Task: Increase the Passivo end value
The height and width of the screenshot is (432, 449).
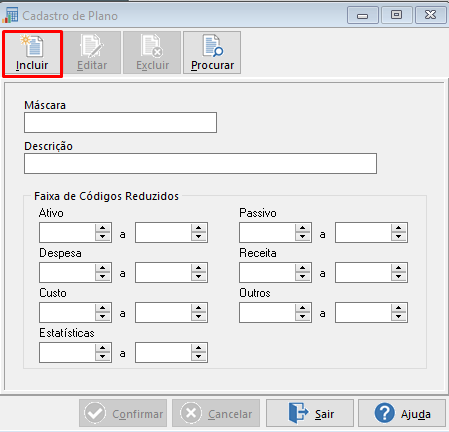Action: [399, 228]
